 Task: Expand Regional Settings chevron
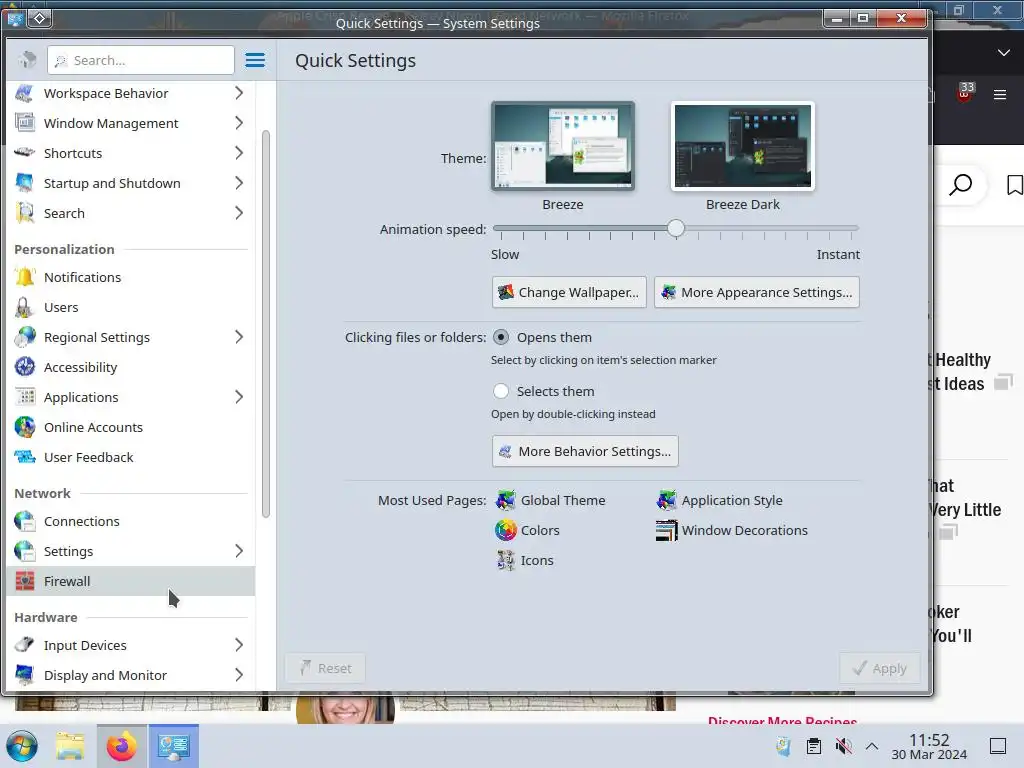tap(239, 337)
